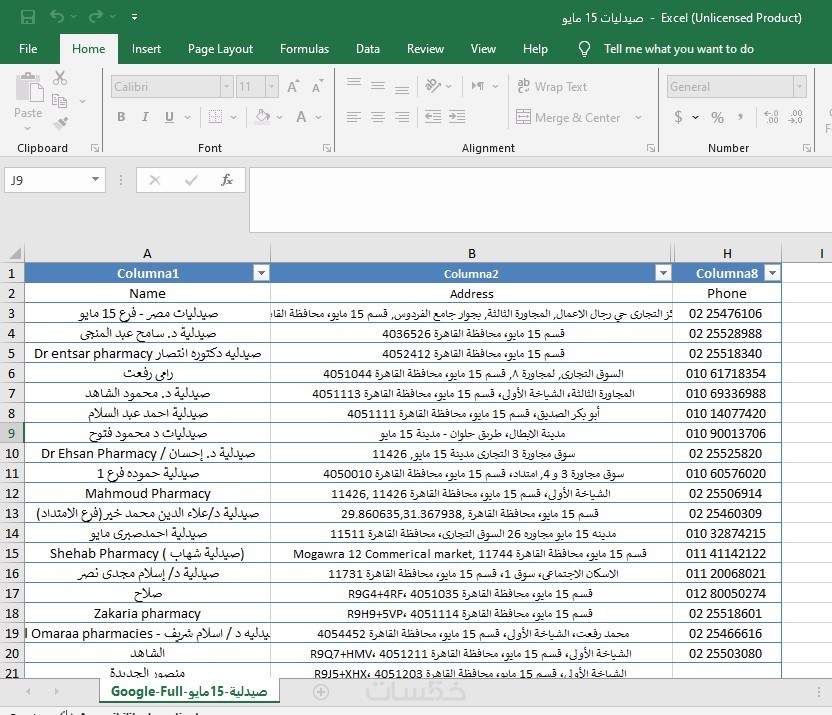This screenshot has width=832, height=715.
Task: Click Increase Decimal icon
Action: coord(771,117)
